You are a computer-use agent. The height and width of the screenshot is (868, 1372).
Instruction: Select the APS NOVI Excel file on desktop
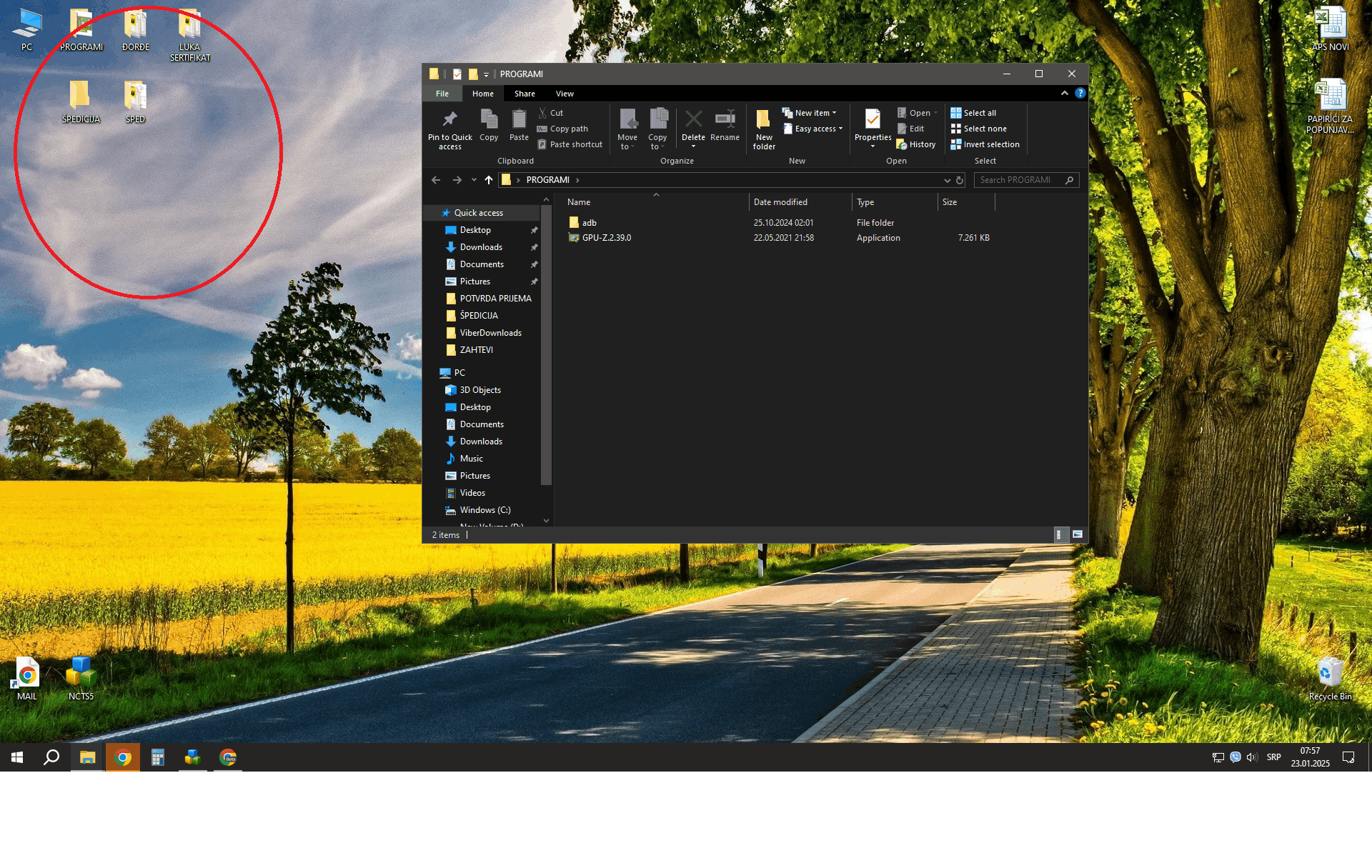click(1330, 30)
